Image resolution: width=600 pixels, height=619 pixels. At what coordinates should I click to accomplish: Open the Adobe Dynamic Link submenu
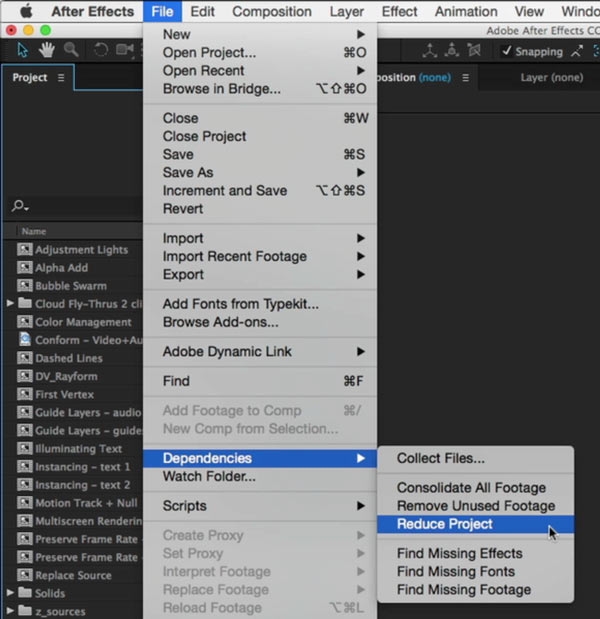click(x=260, y=351)
